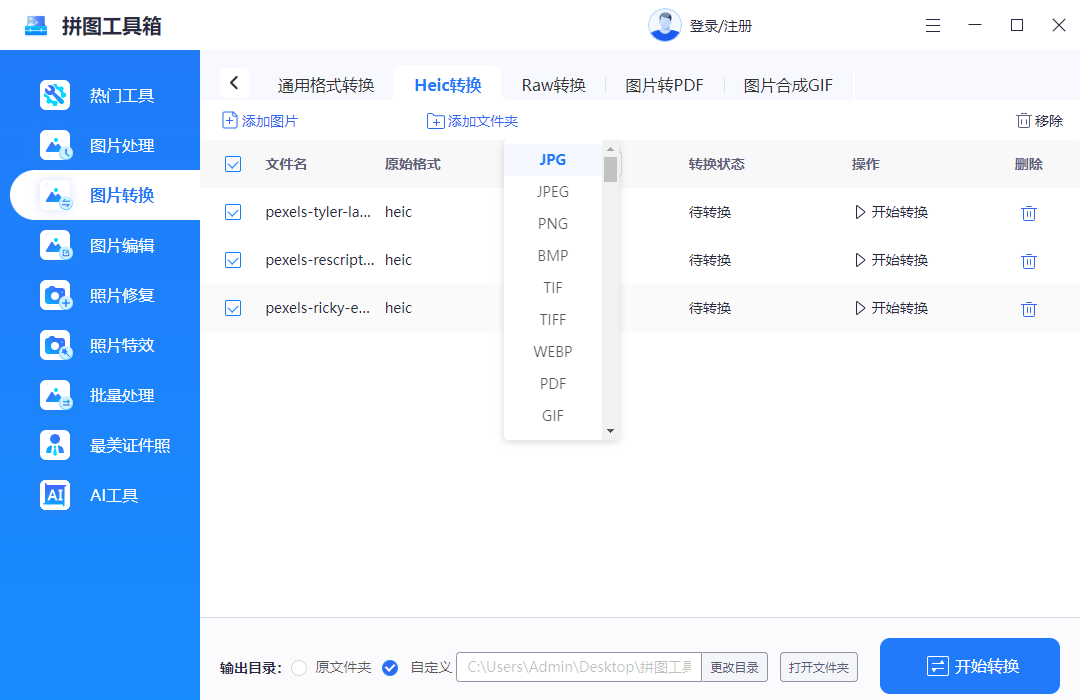Select WEBP in the format dropdown
This screenshot has width=1080, height=700.
pyautogui.click(x=553, y=352)
